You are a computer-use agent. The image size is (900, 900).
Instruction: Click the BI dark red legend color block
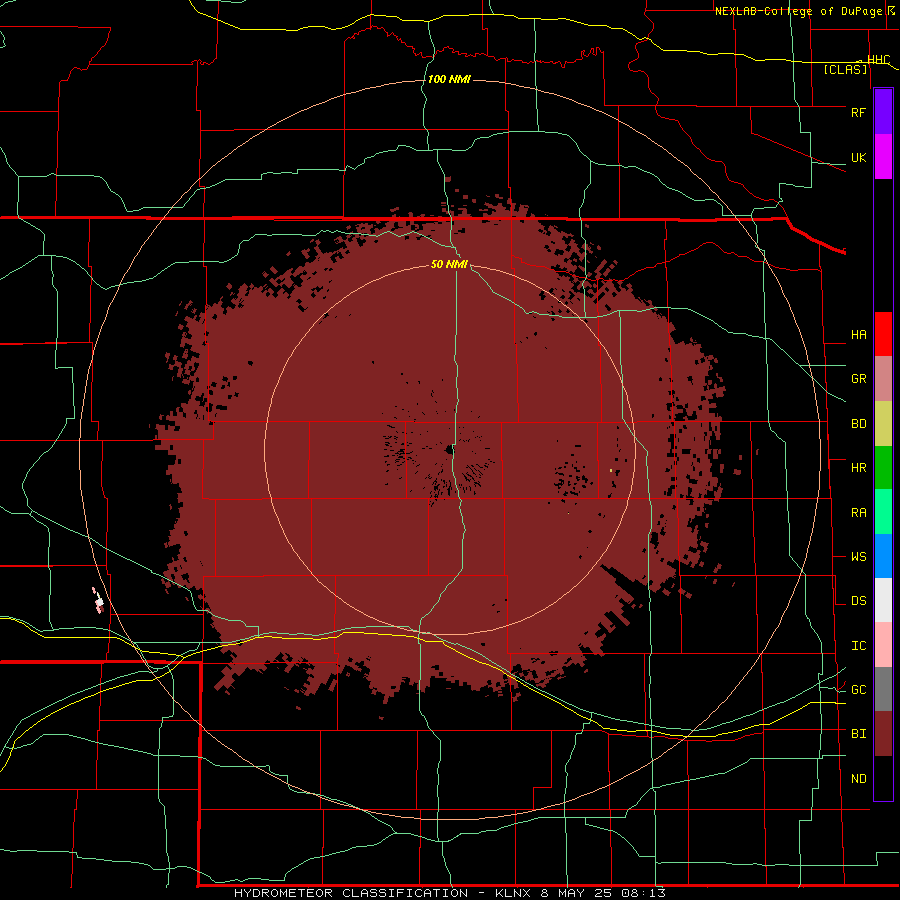[883, 734]
